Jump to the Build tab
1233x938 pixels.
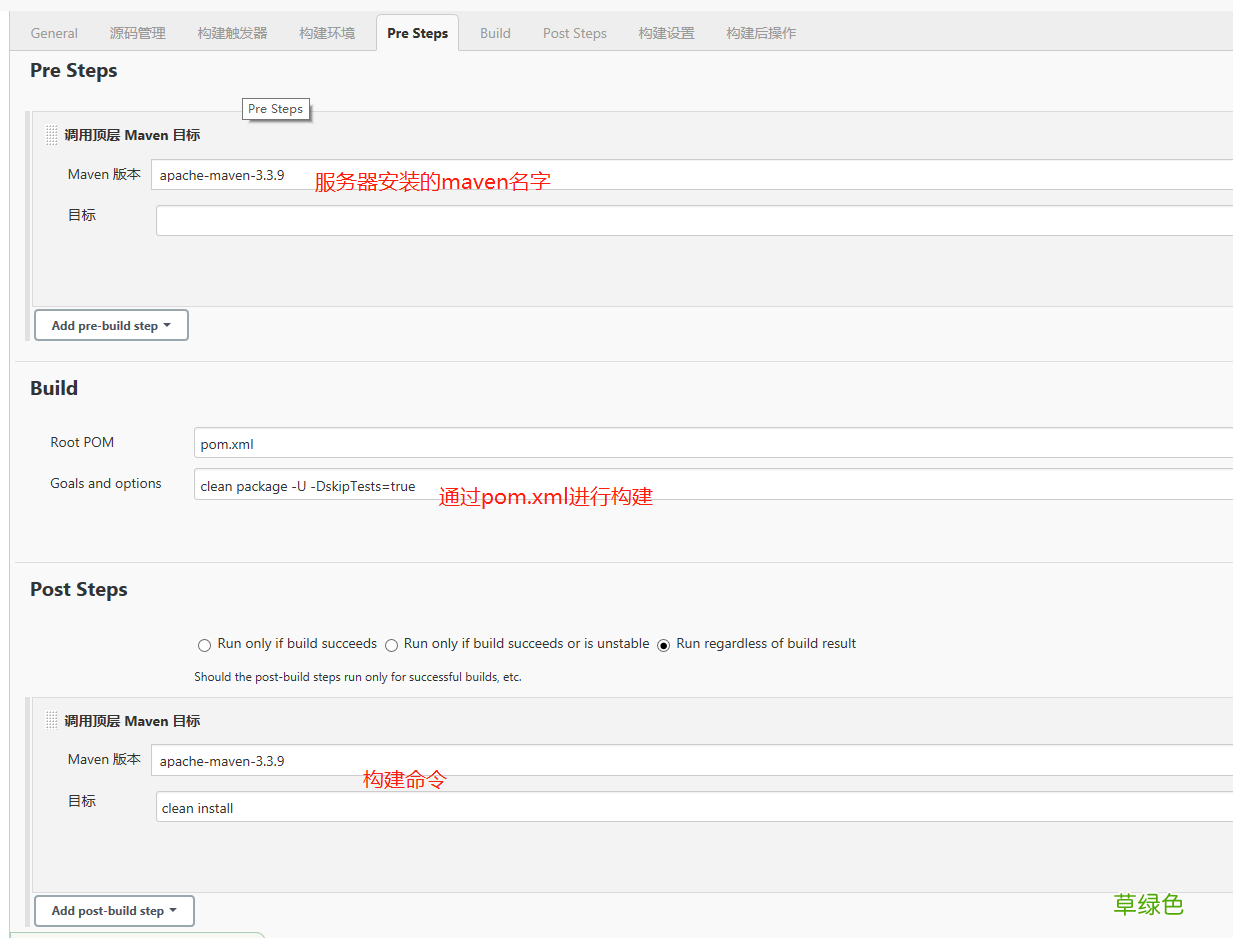pos(495,33)
